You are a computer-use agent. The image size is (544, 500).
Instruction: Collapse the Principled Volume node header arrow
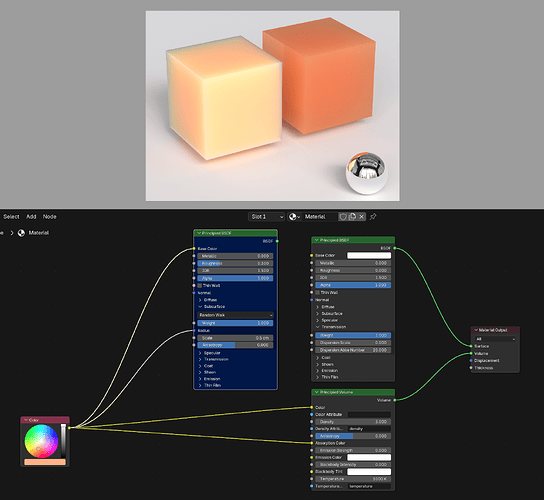click(316, 392)
